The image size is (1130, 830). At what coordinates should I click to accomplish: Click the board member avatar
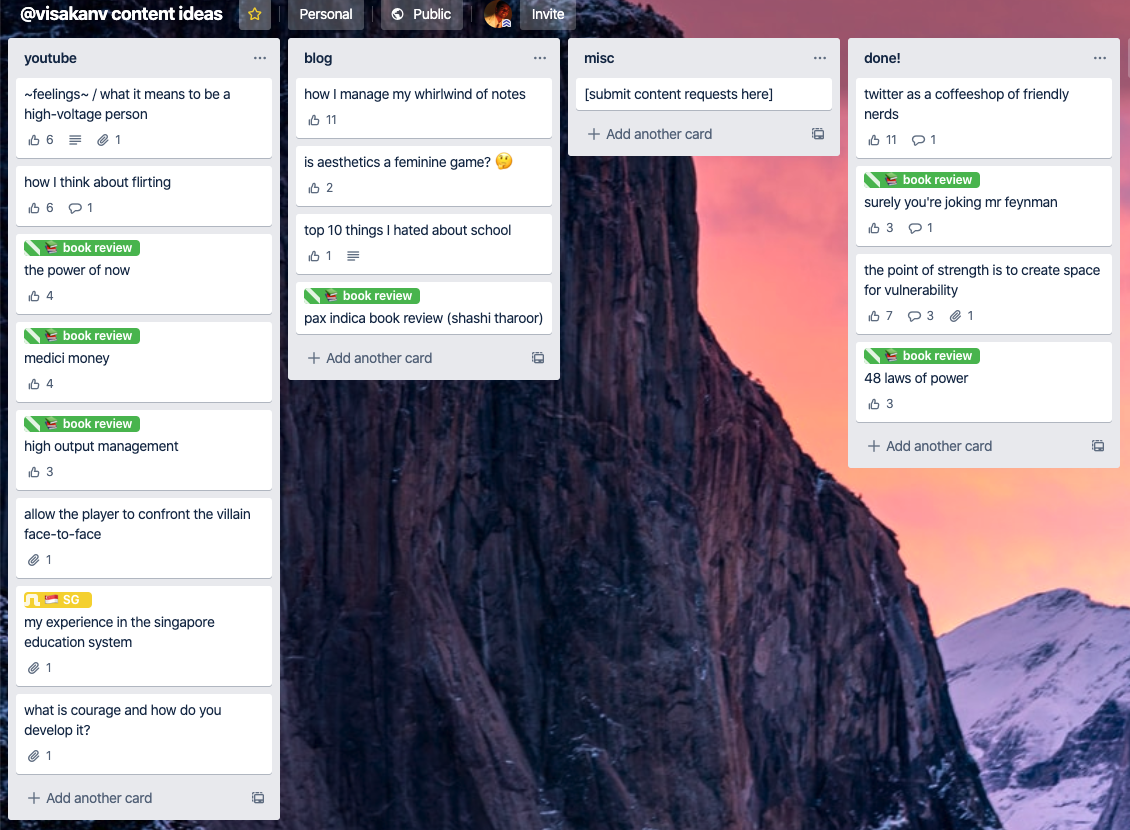click(498, 14)
